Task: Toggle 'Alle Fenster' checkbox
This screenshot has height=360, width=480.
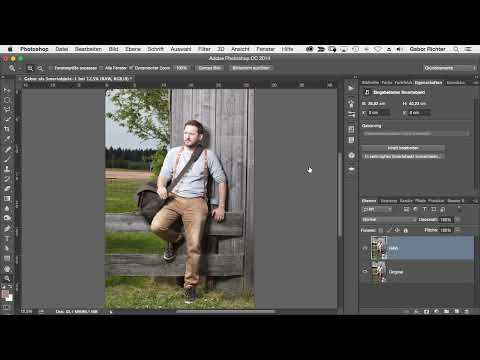Action: pyautogui.click(x=101, y=68)
